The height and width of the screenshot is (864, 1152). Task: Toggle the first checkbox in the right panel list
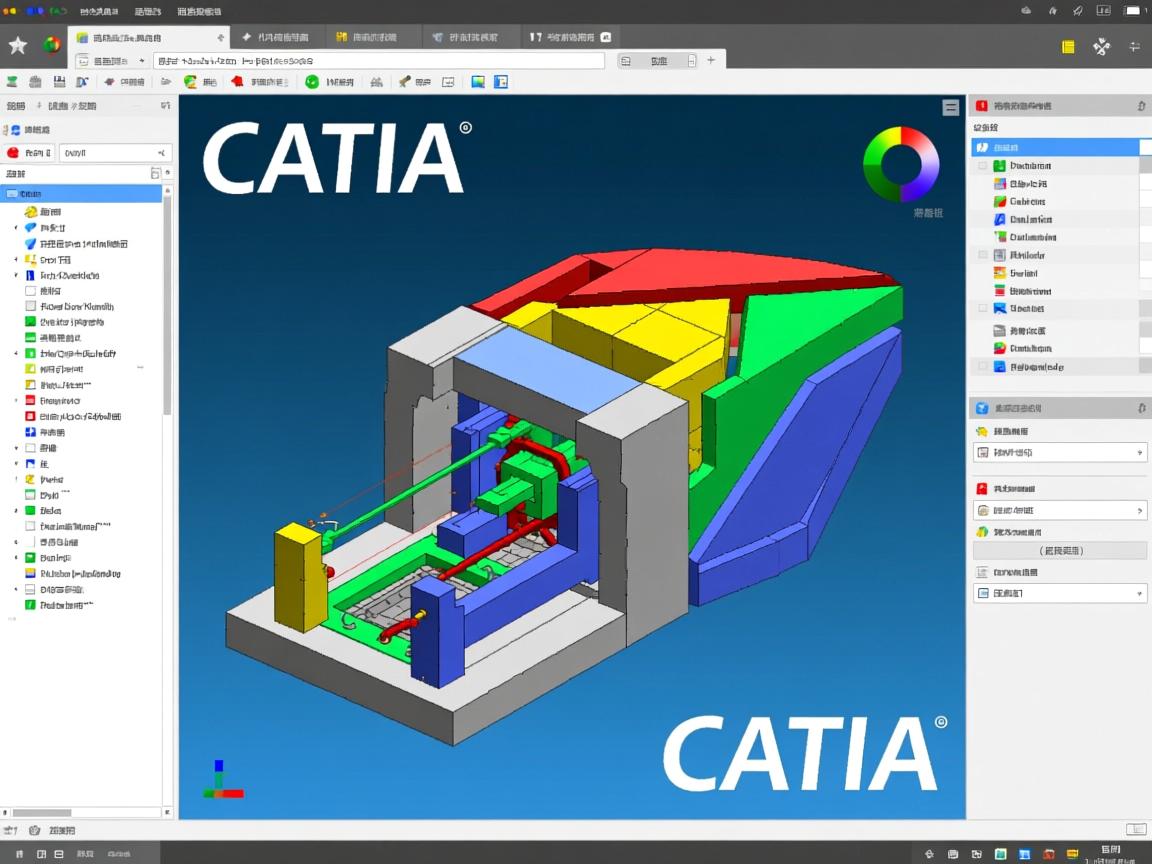coord(984,166)
